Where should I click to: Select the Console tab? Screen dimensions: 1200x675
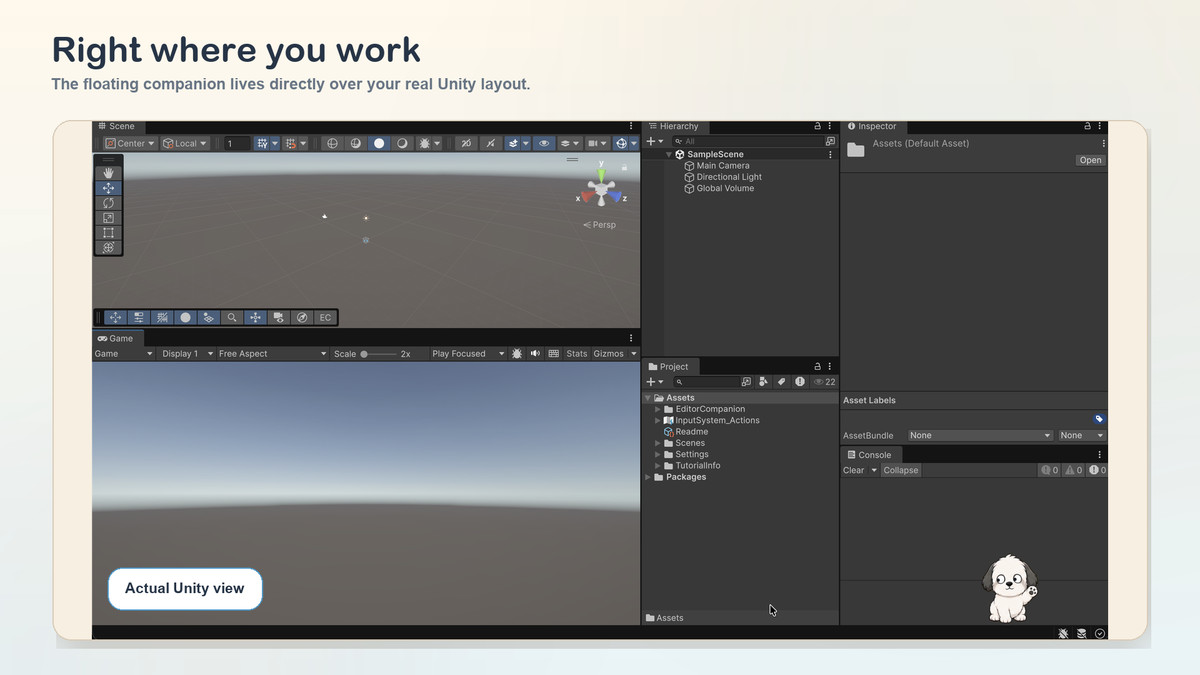point(869,454)
